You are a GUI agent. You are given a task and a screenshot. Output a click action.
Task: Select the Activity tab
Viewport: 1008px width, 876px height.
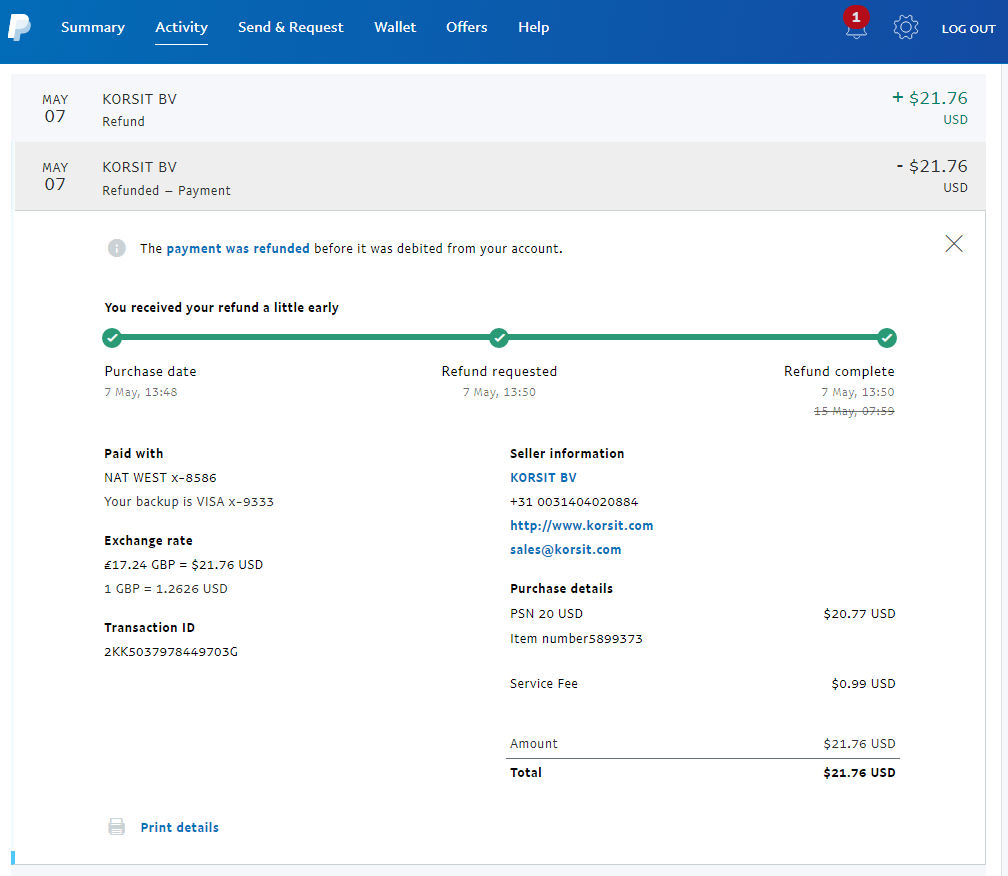(x=181, y=27)
